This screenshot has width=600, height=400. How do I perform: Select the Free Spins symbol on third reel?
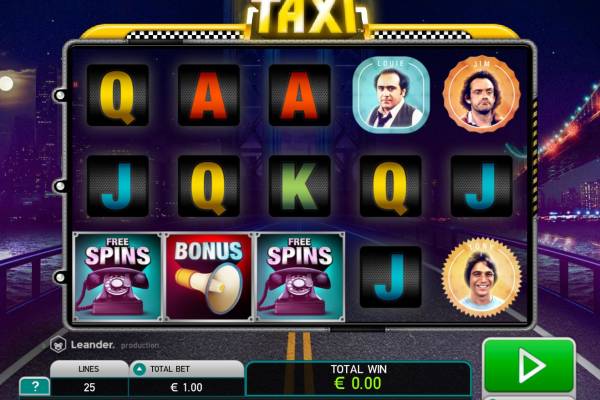(300, 277)
